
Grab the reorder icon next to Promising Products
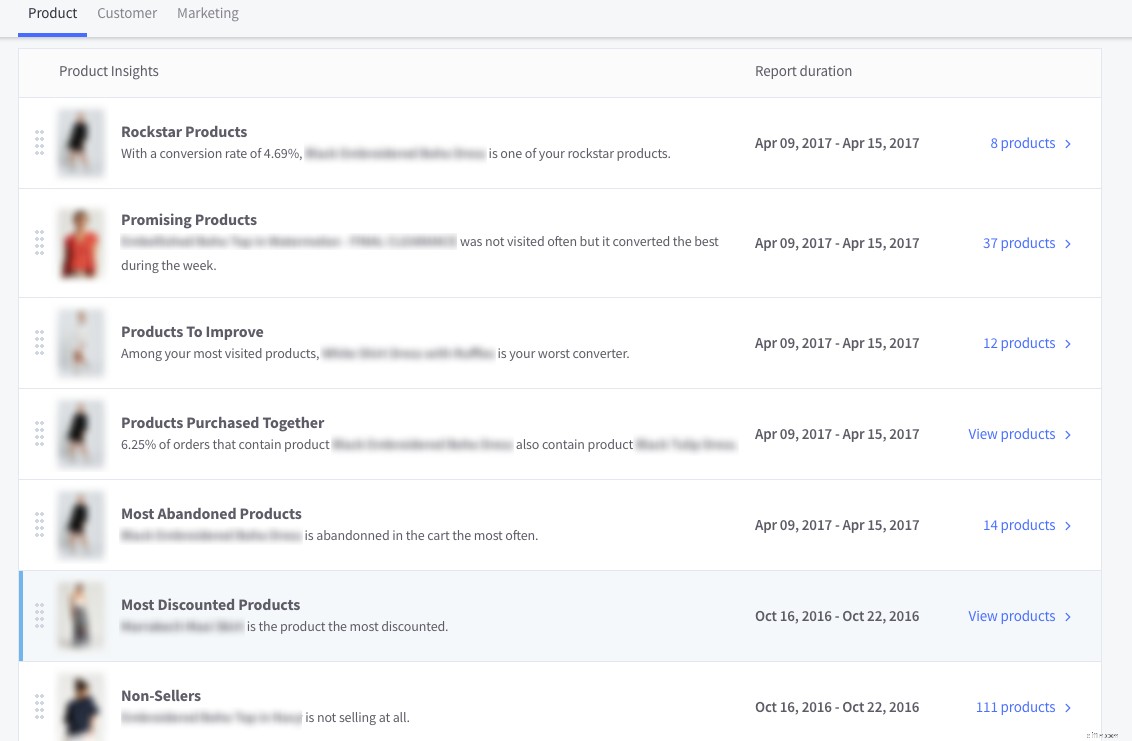pyautogui.click(x=40, y=243)
